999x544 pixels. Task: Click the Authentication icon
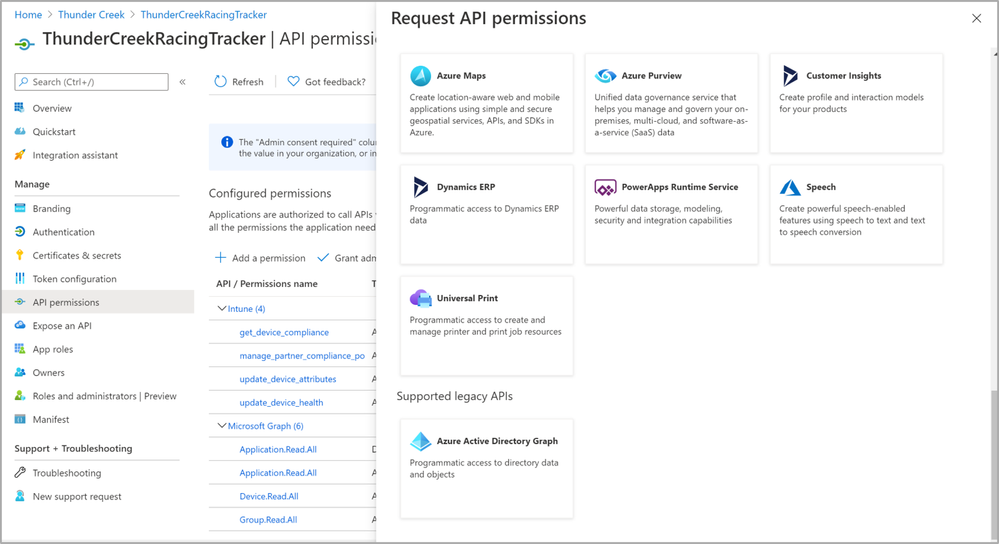(x=20, y=232)
